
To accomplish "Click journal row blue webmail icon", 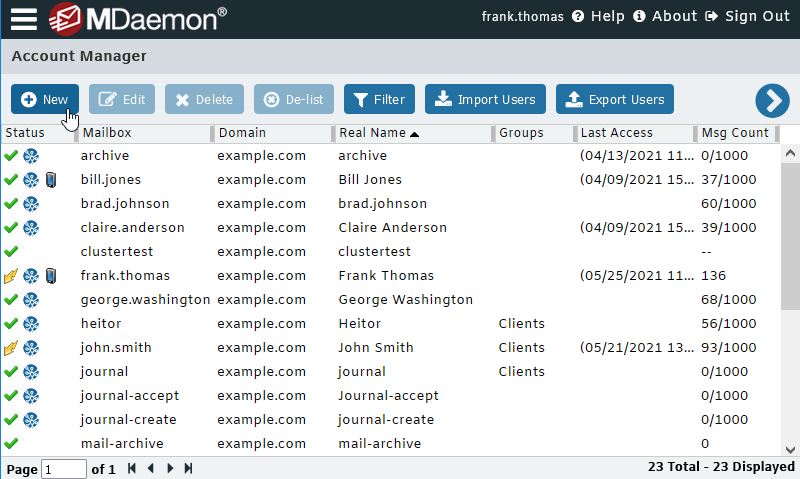I will pyautogui.click(x=31, y=371).
